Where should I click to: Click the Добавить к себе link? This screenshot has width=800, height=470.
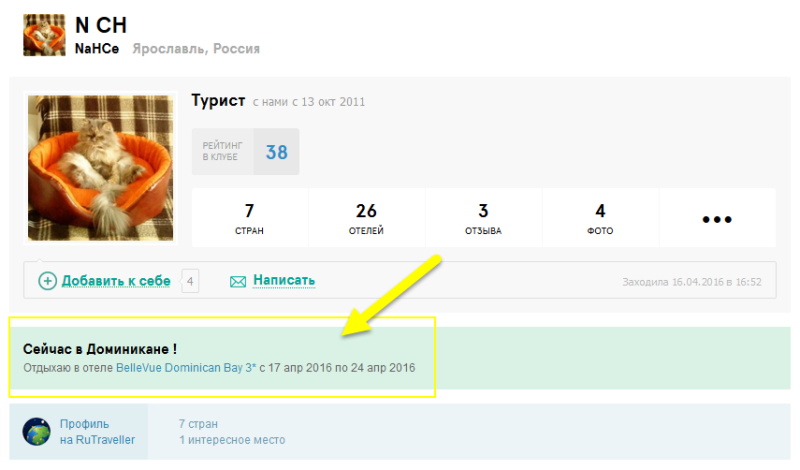[x=116, y=281]
